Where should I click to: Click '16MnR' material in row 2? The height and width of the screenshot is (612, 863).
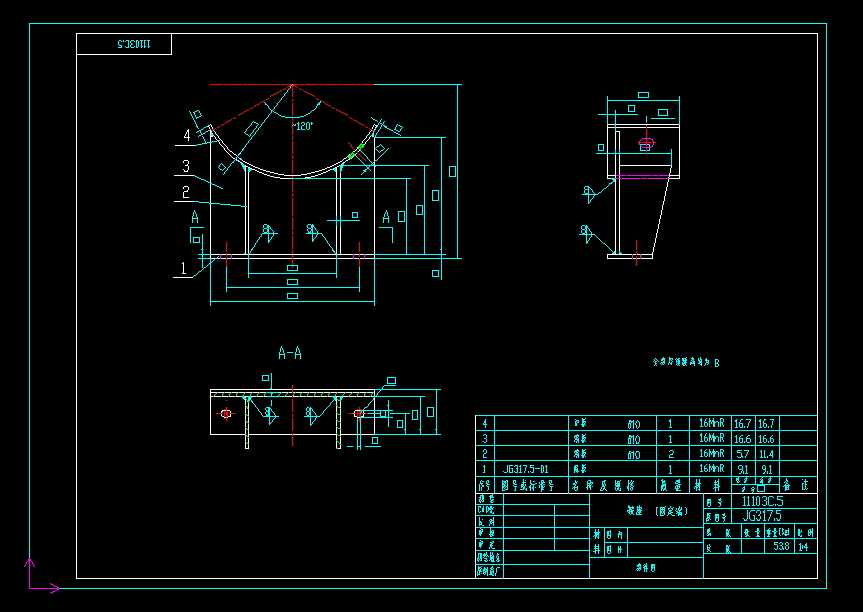point(712,453)
